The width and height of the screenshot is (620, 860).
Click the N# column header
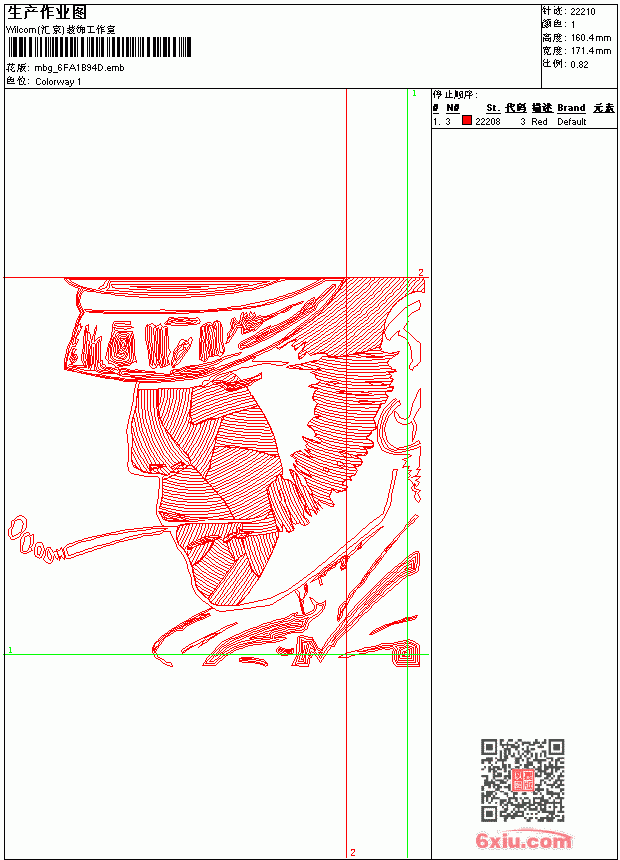[452, 108]
